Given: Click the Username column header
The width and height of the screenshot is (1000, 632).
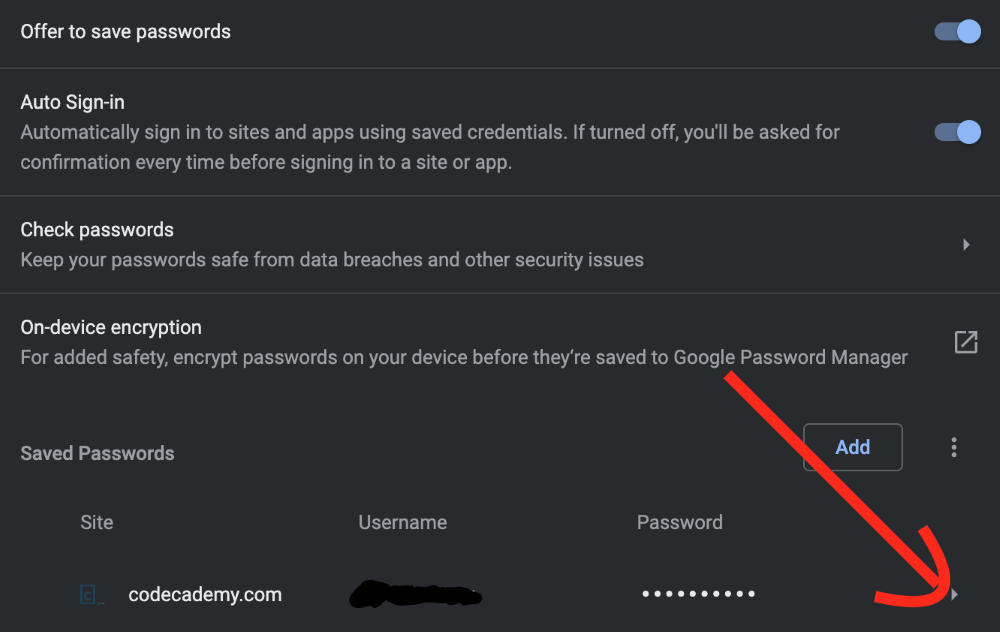Looking at the screenshot, I should 402,523.
